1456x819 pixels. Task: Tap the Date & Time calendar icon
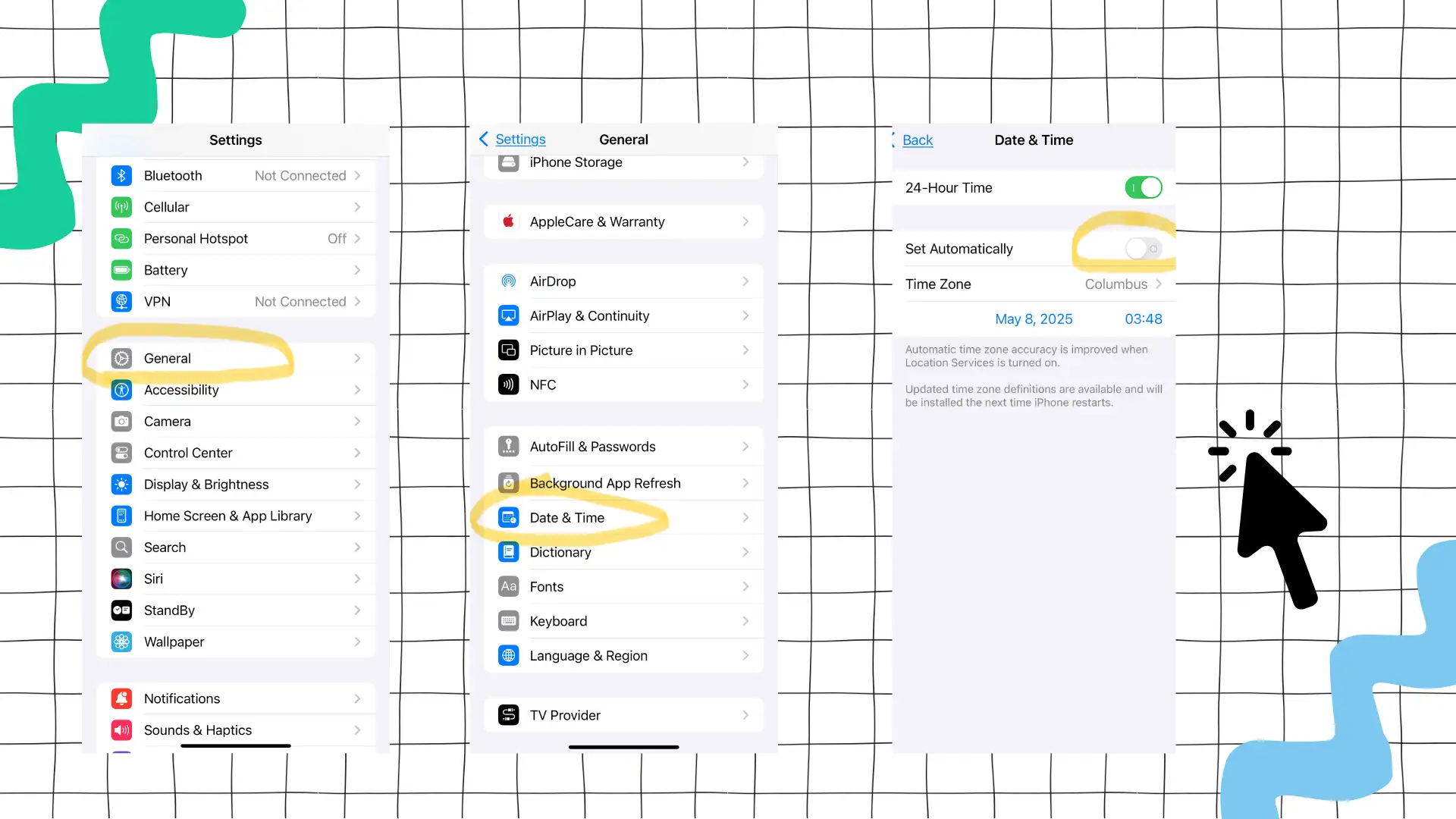(x=509, y=518)
